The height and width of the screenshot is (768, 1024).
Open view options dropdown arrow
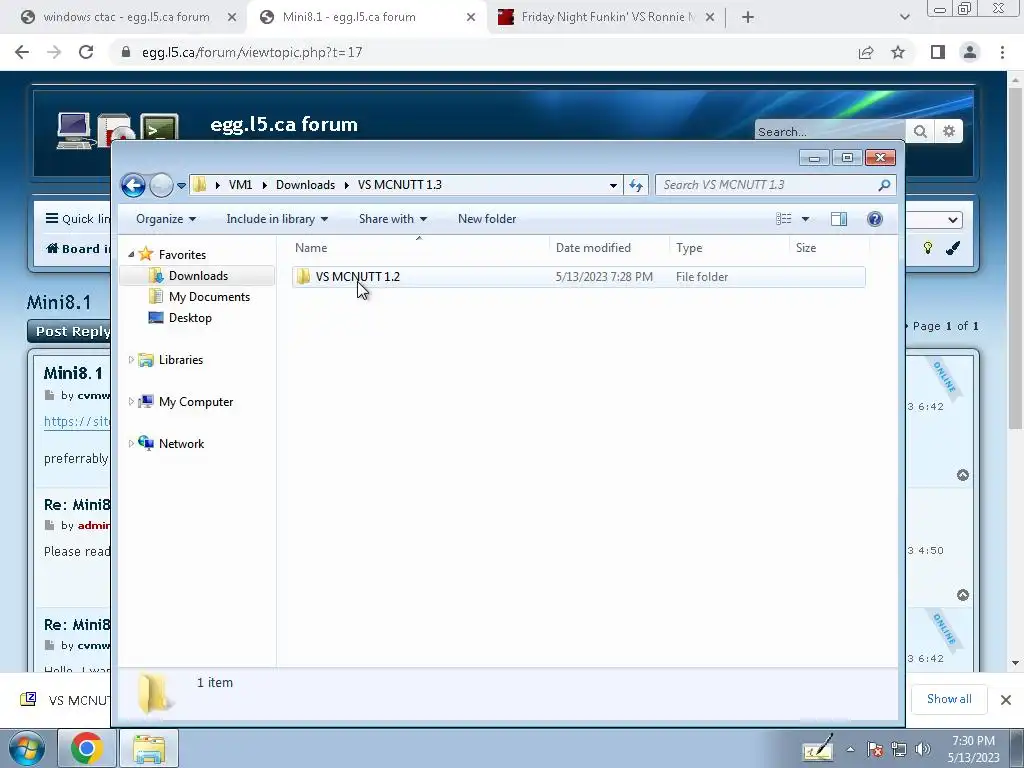(805, 219)
